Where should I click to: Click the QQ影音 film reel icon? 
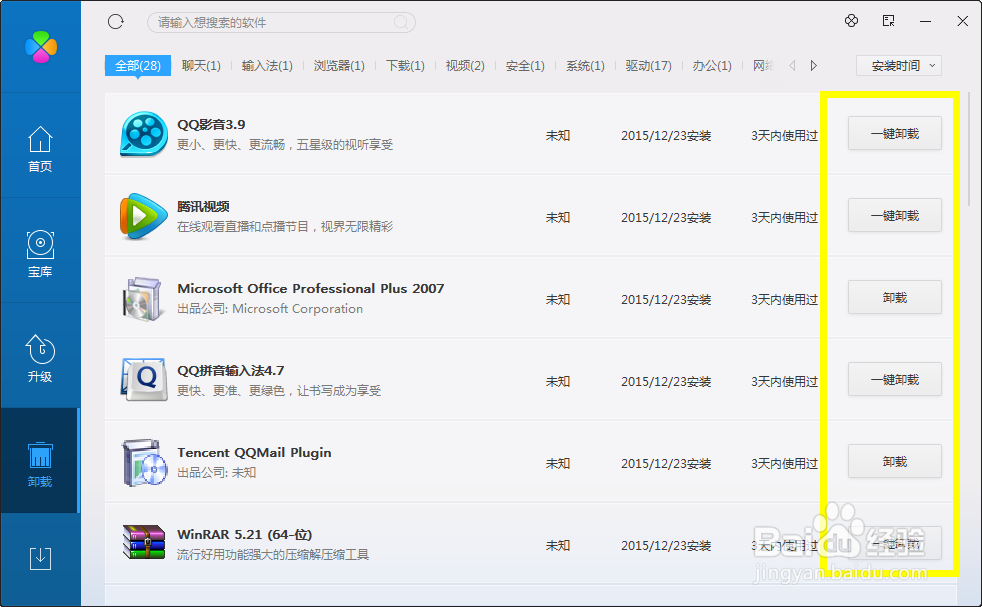[x=144, y=134]
